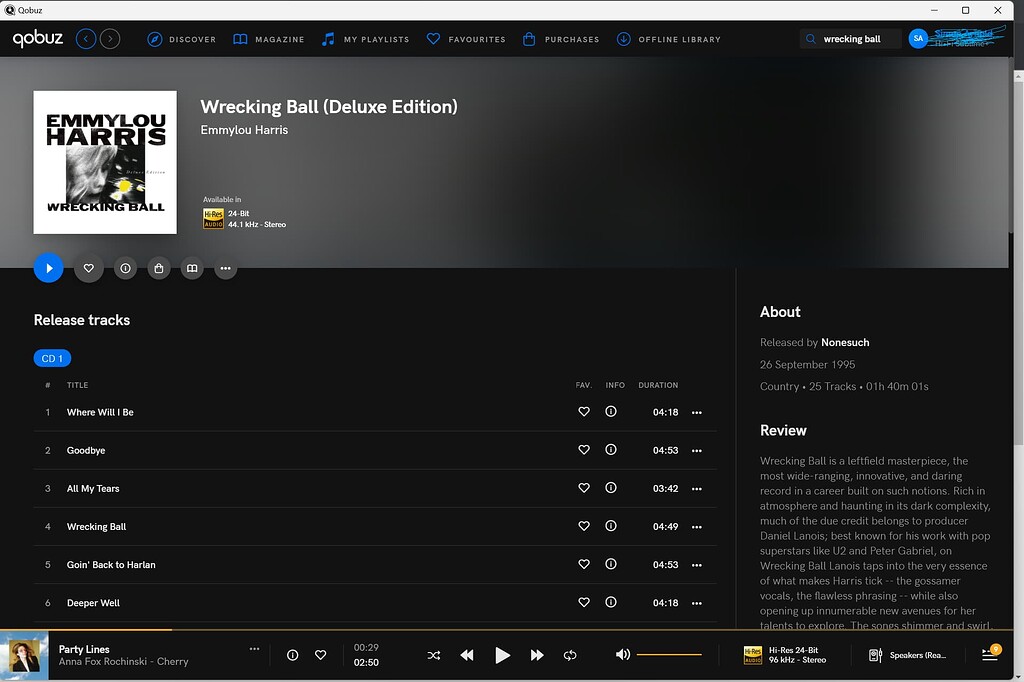Open the album booklet viewer
1024x682 pixels.
click(192, 268)
